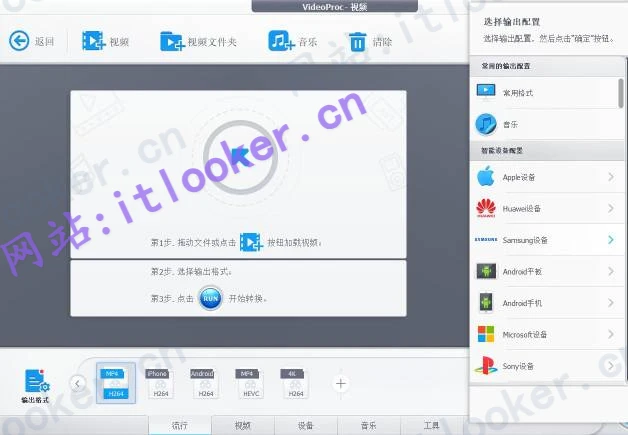The height and width of the screenshot is (435, 628).
Task: Click the left arrow of the format strip
Action: (77, 384)
